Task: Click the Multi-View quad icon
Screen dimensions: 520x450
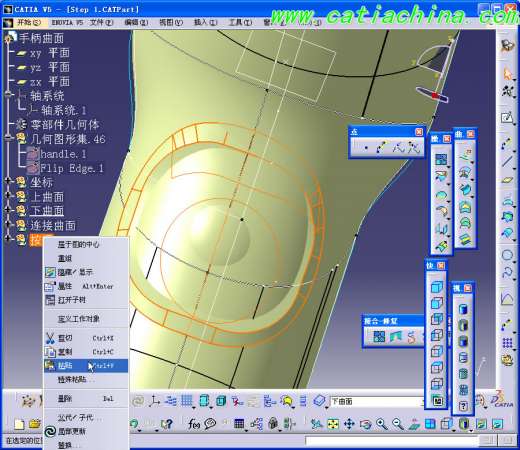Action: tap(430, 424)
